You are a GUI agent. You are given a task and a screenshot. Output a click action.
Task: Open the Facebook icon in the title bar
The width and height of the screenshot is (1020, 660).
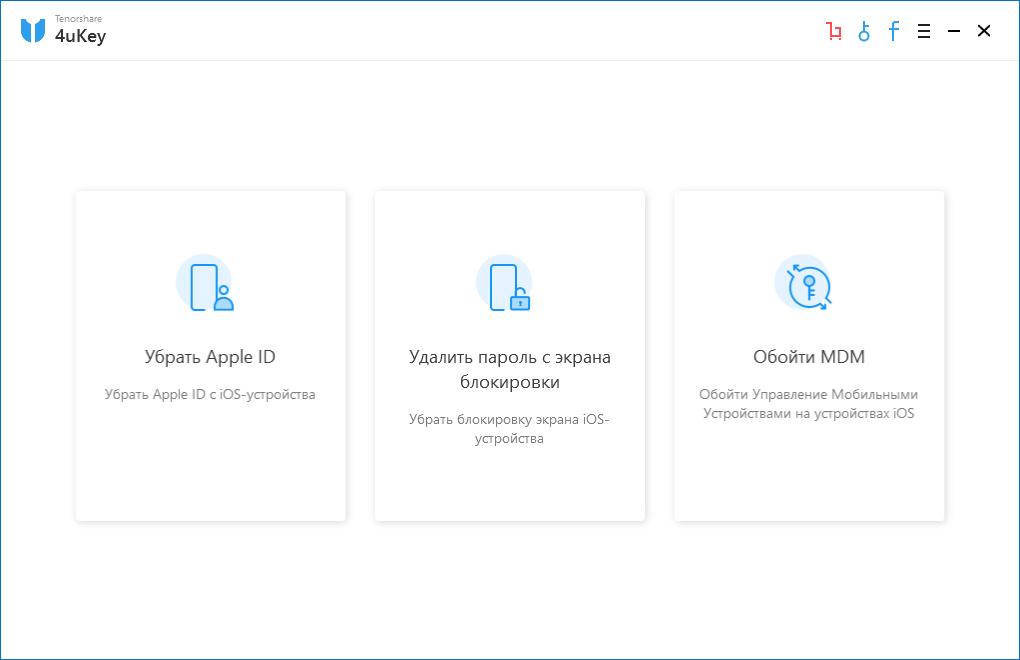pyautogui.click(x=894, y=31)
